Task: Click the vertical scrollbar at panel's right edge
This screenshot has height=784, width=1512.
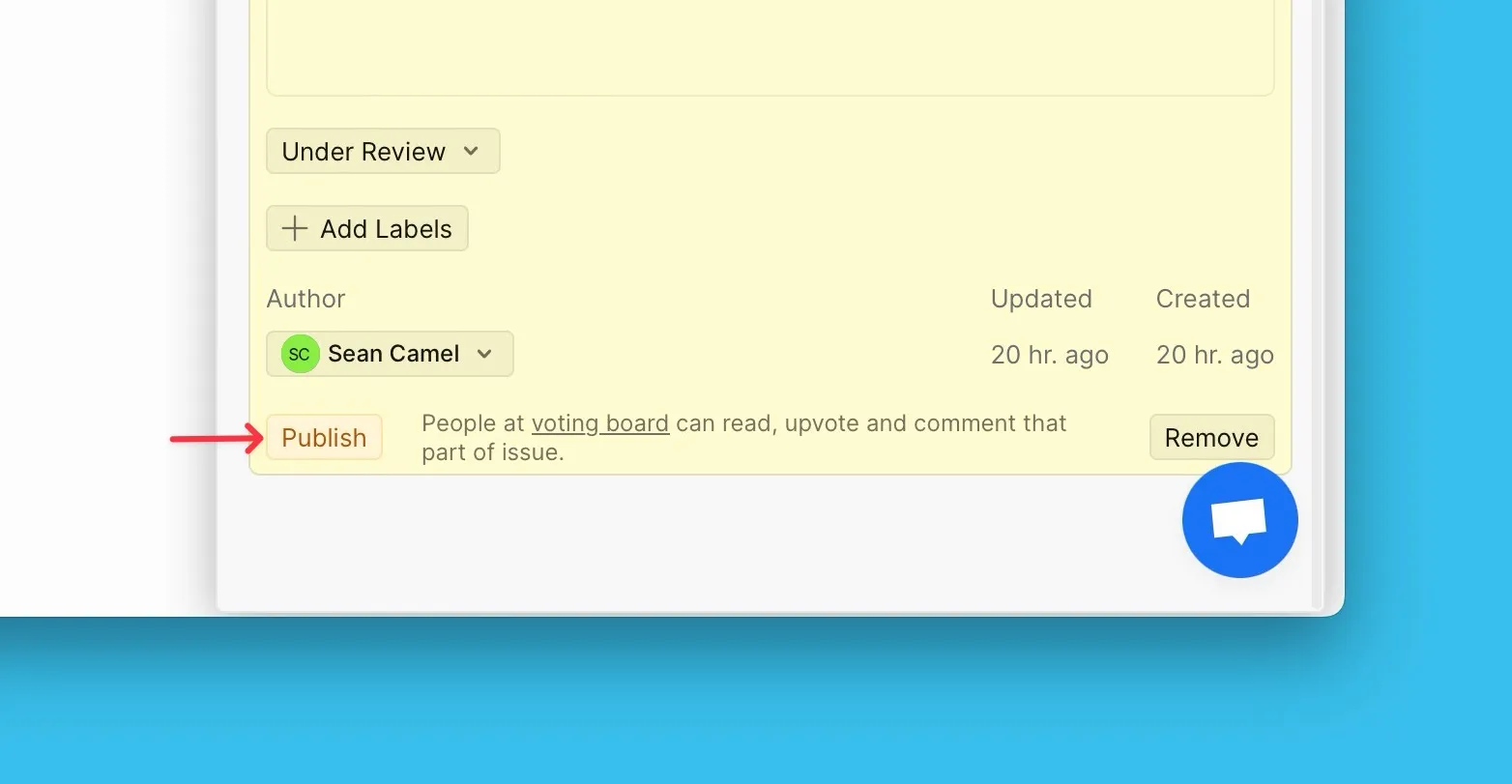Action: (1316, 290)
